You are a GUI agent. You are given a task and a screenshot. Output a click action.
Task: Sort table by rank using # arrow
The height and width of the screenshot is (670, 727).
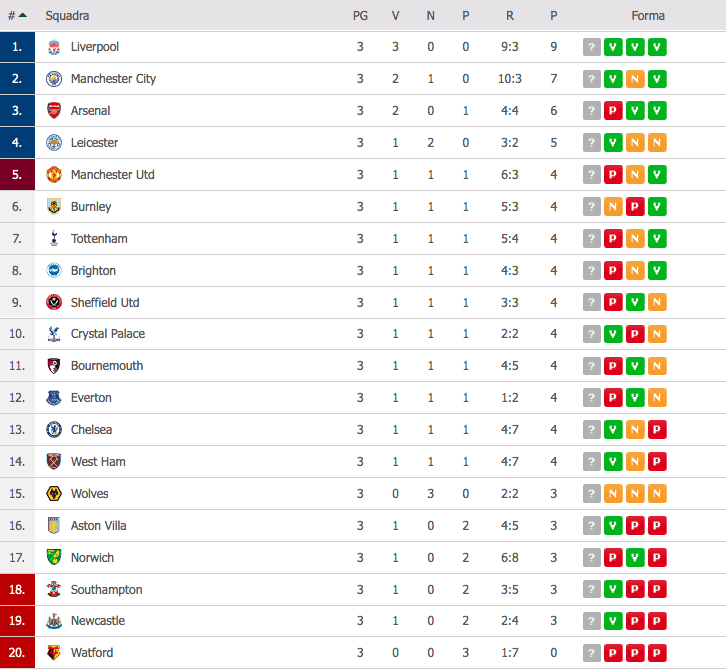click(18, 16)
